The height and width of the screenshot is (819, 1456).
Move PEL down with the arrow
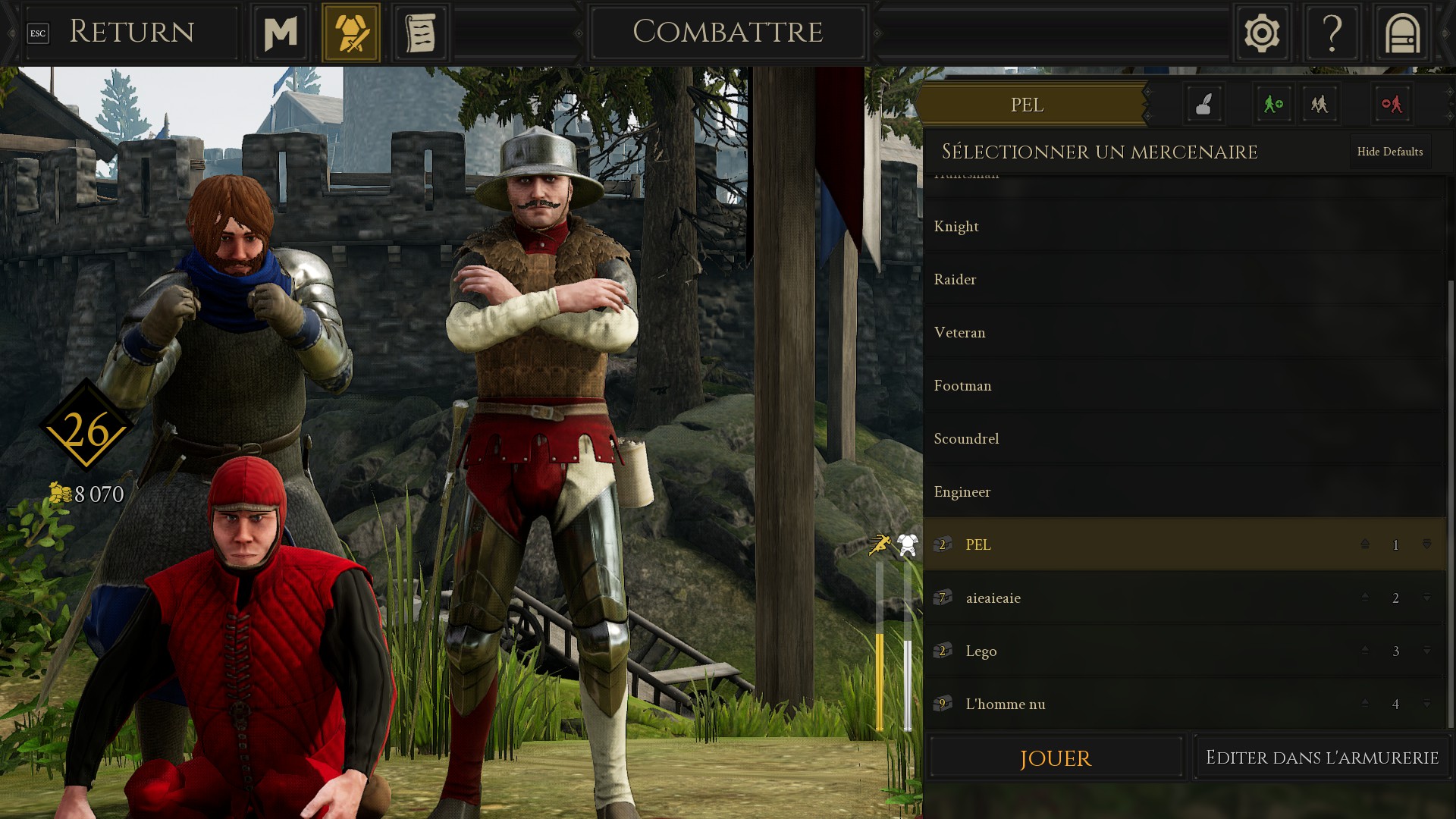(x=1426, y=544)
